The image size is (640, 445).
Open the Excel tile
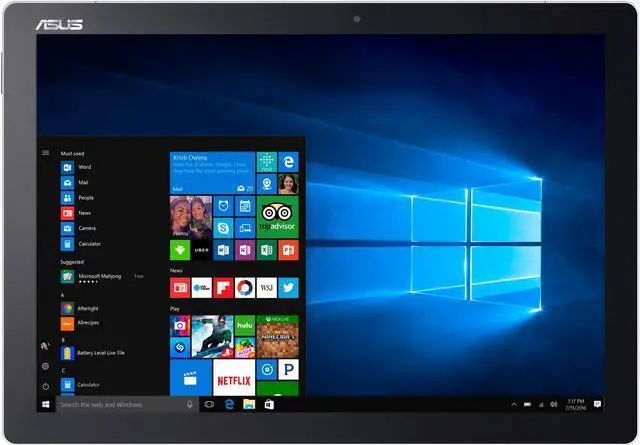pyautogui.click(x=267, y=250)
